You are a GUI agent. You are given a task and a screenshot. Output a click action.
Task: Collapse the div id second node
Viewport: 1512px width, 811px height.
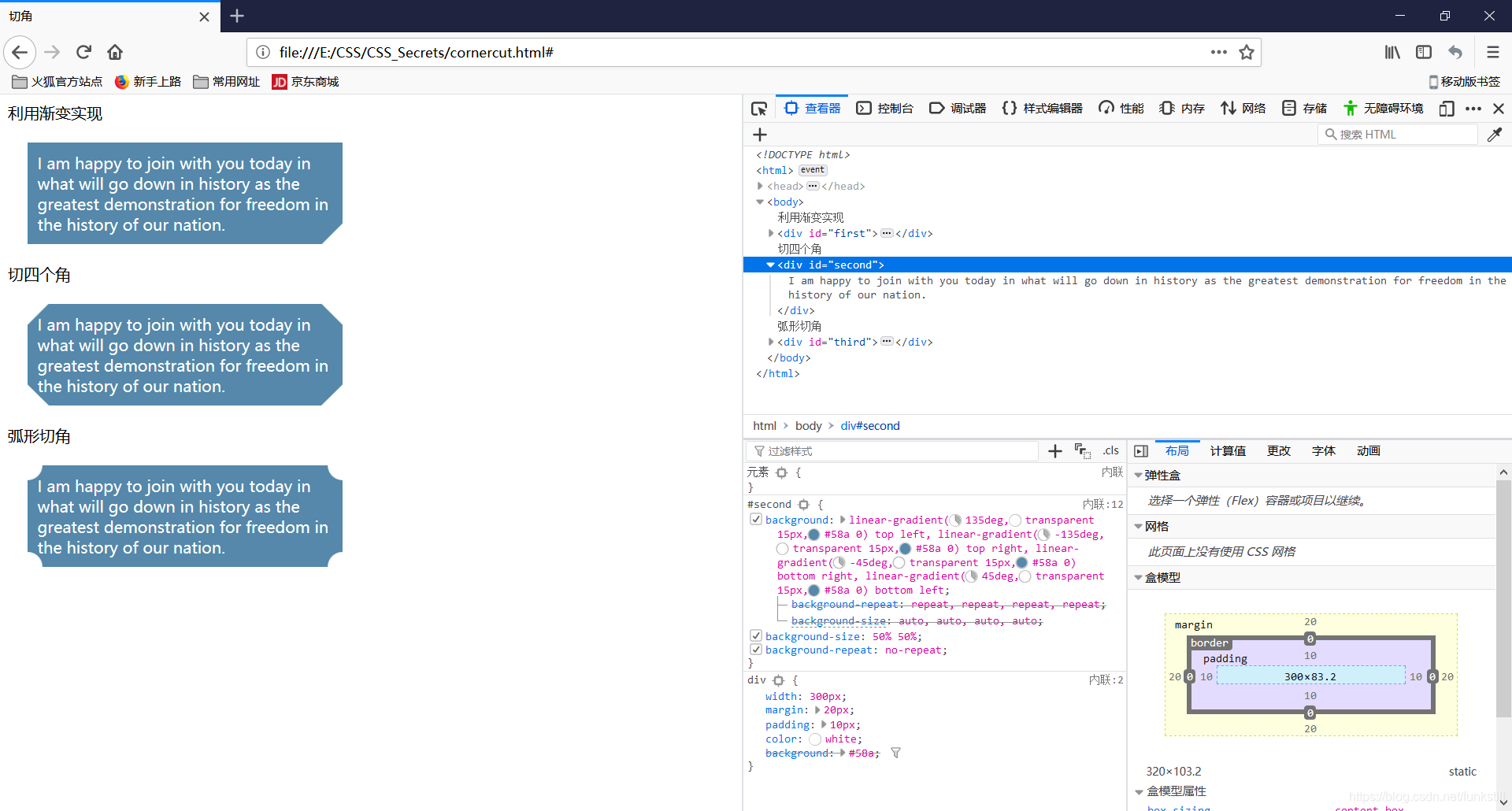pos(770,265)
